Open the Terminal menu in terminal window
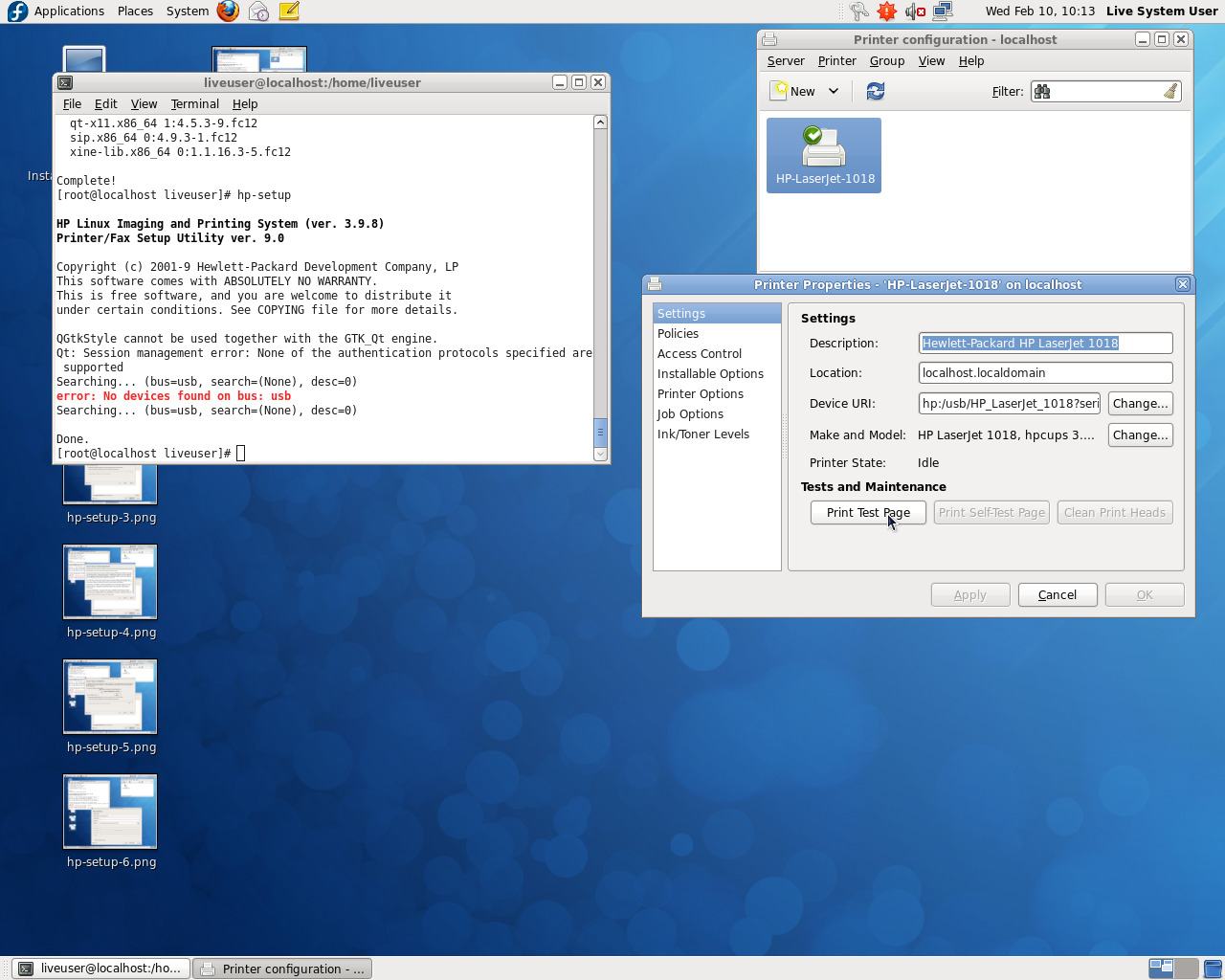 click(x=194, y=103)
